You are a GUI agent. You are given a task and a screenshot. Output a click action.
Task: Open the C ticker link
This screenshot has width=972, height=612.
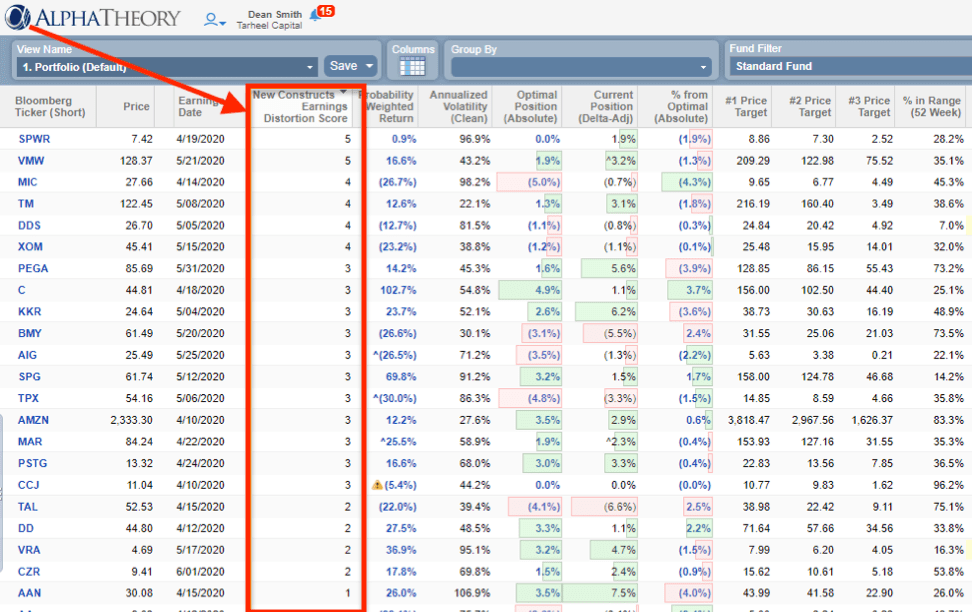[22, 290]
